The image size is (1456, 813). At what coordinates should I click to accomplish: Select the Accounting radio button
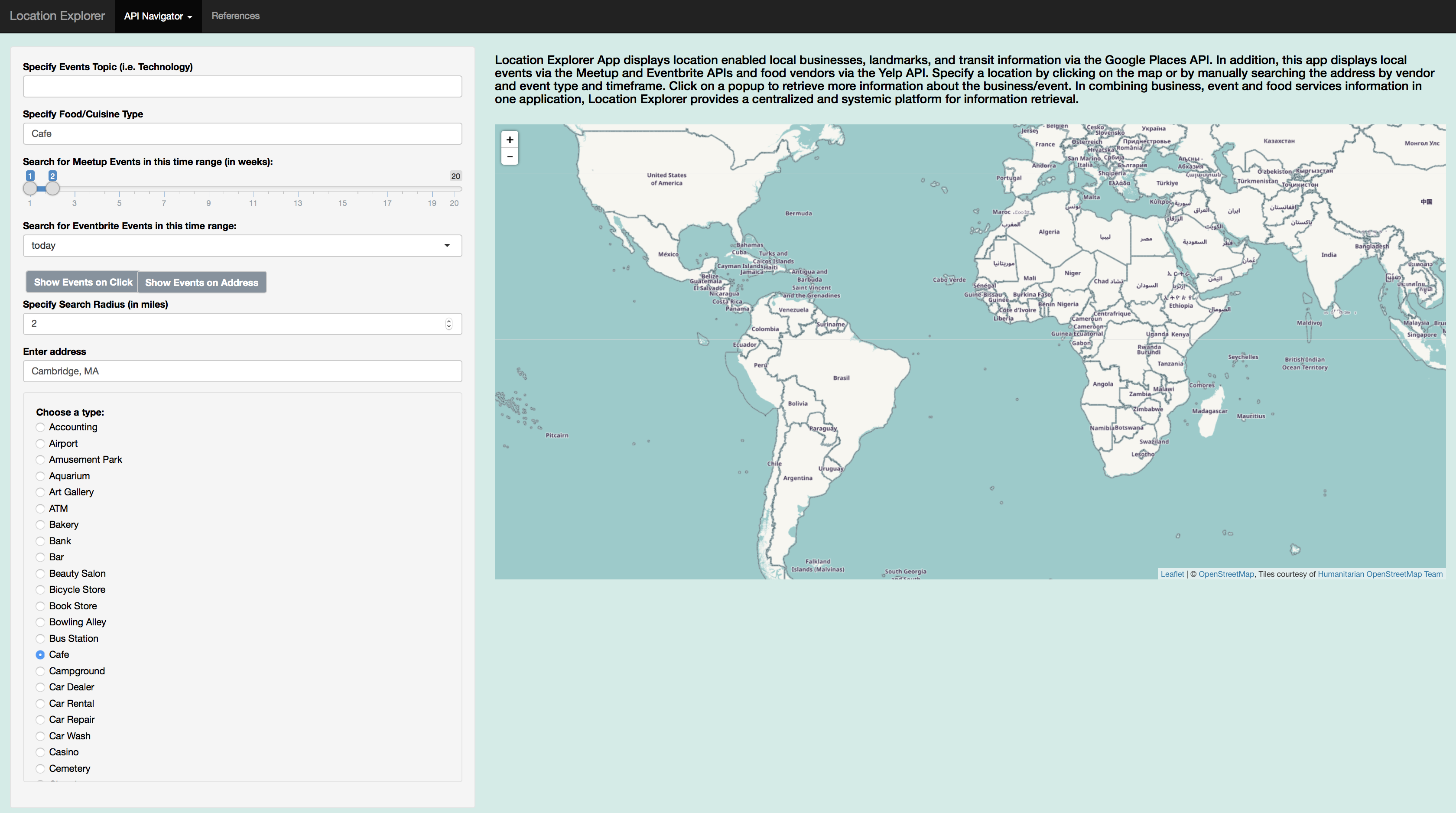click(40, 427)
